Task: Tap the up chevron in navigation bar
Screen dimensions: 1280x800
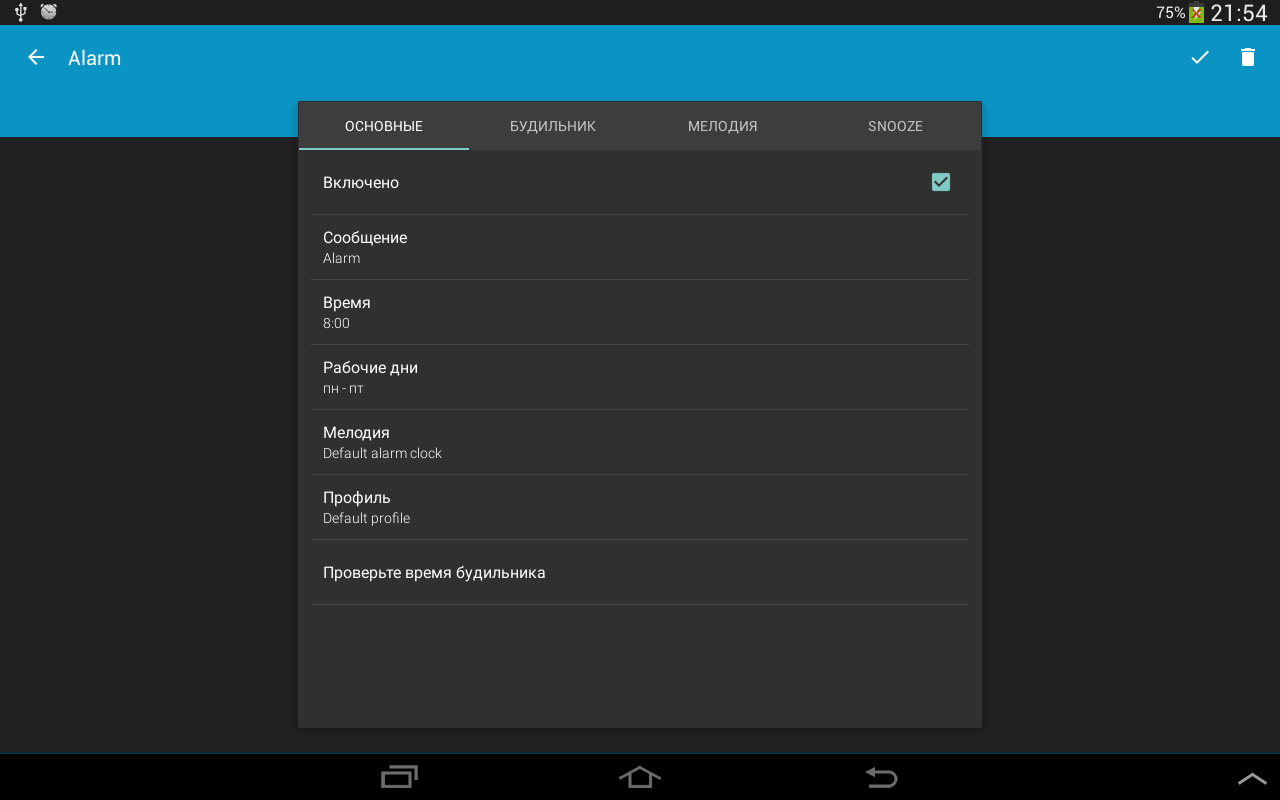Action: point(1252,778)
